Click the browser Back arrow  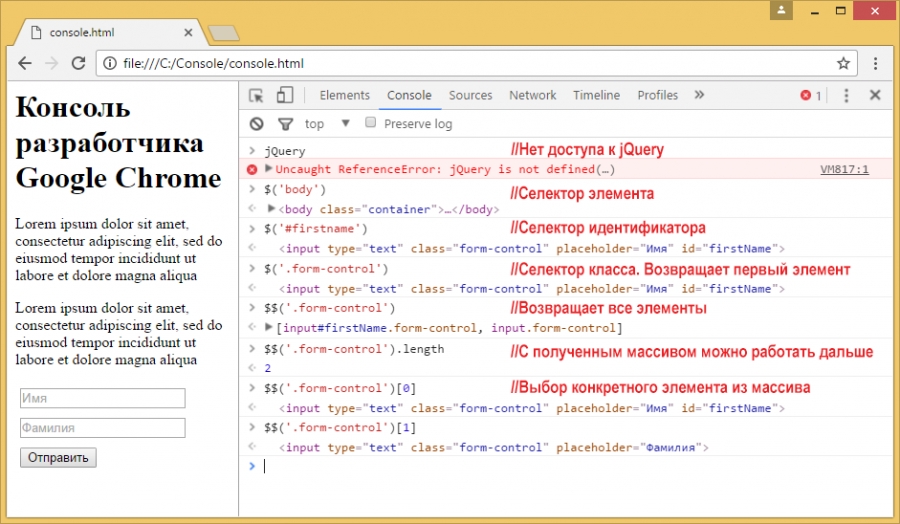pyautogui.click(x=25, y=63)
